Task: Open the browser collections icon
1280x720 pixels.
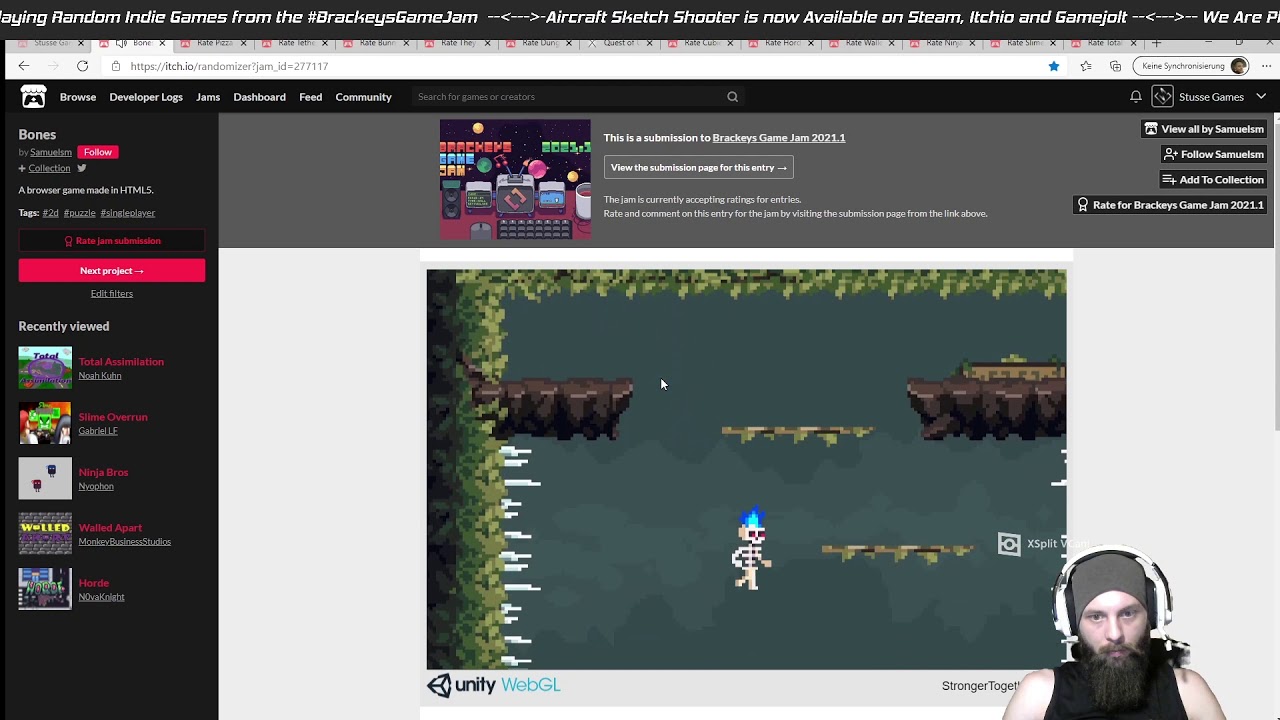Action: click(1116, 66)
